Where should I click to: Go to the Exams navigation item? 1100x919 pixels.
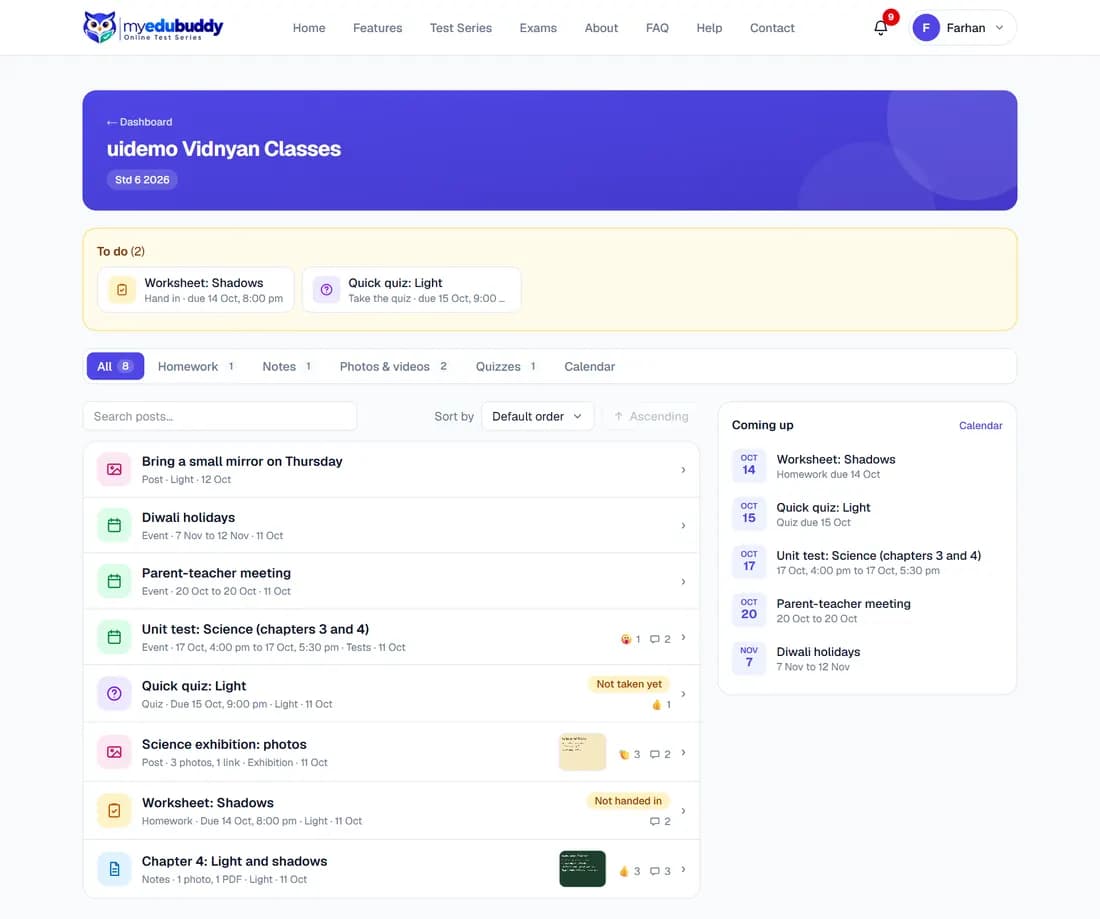pyautogui.click(x=538, y=28)
